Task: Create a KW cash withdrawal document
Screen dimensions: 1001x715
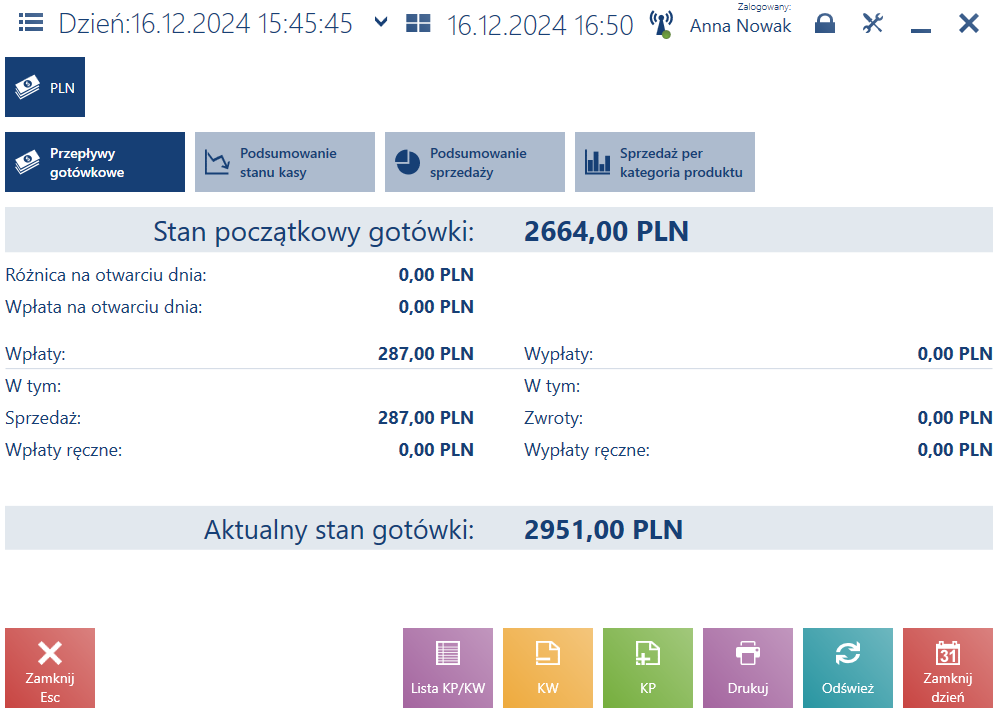Action: click(x=548, y=668)
